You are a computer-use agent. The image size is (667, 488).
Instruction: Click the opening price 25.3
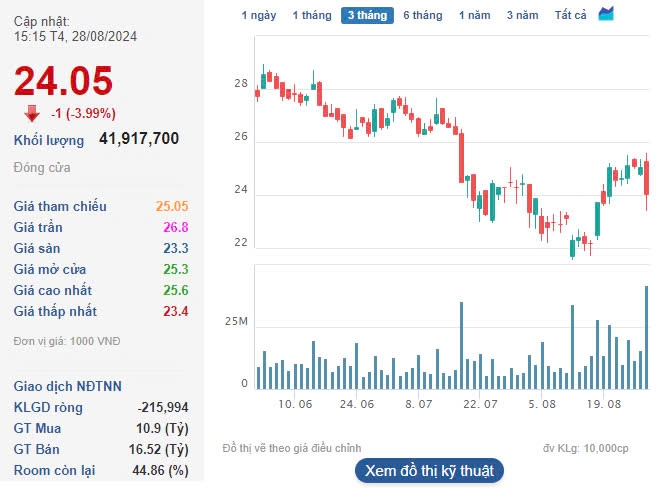(x=176, y=269)
